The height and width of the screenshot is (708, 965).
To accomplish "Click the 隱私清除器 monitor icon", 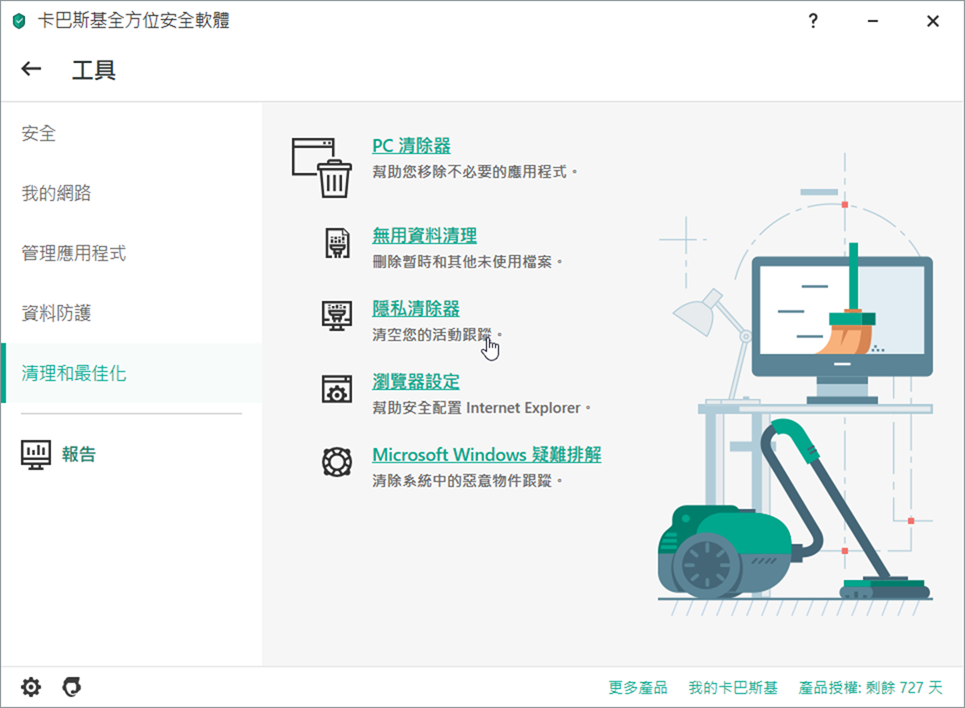I will pyautogui.click(x=336, y=316).
